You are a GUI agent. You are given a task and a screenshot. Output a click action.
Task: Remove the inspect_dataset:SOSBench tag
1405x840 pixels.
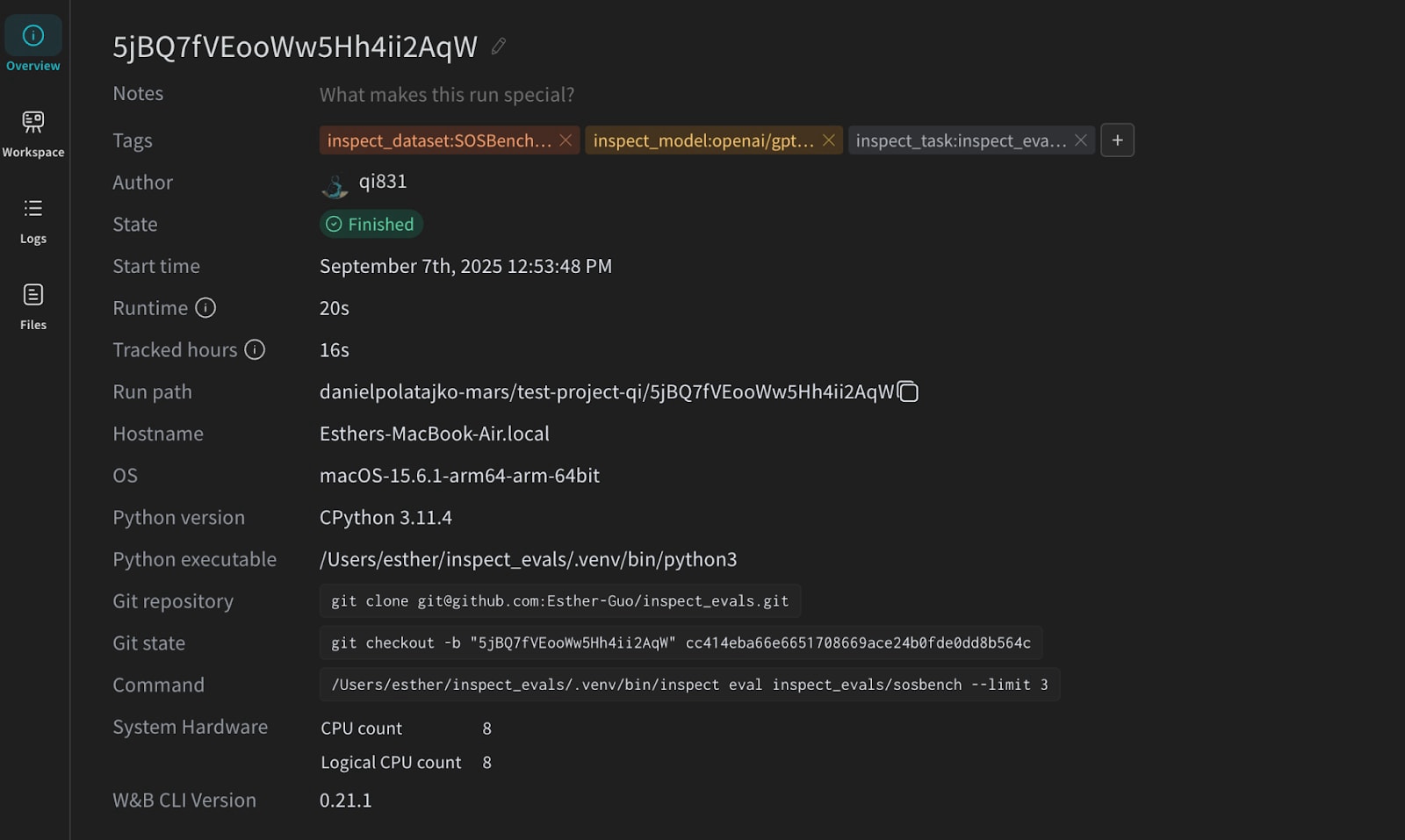point(566,140)
